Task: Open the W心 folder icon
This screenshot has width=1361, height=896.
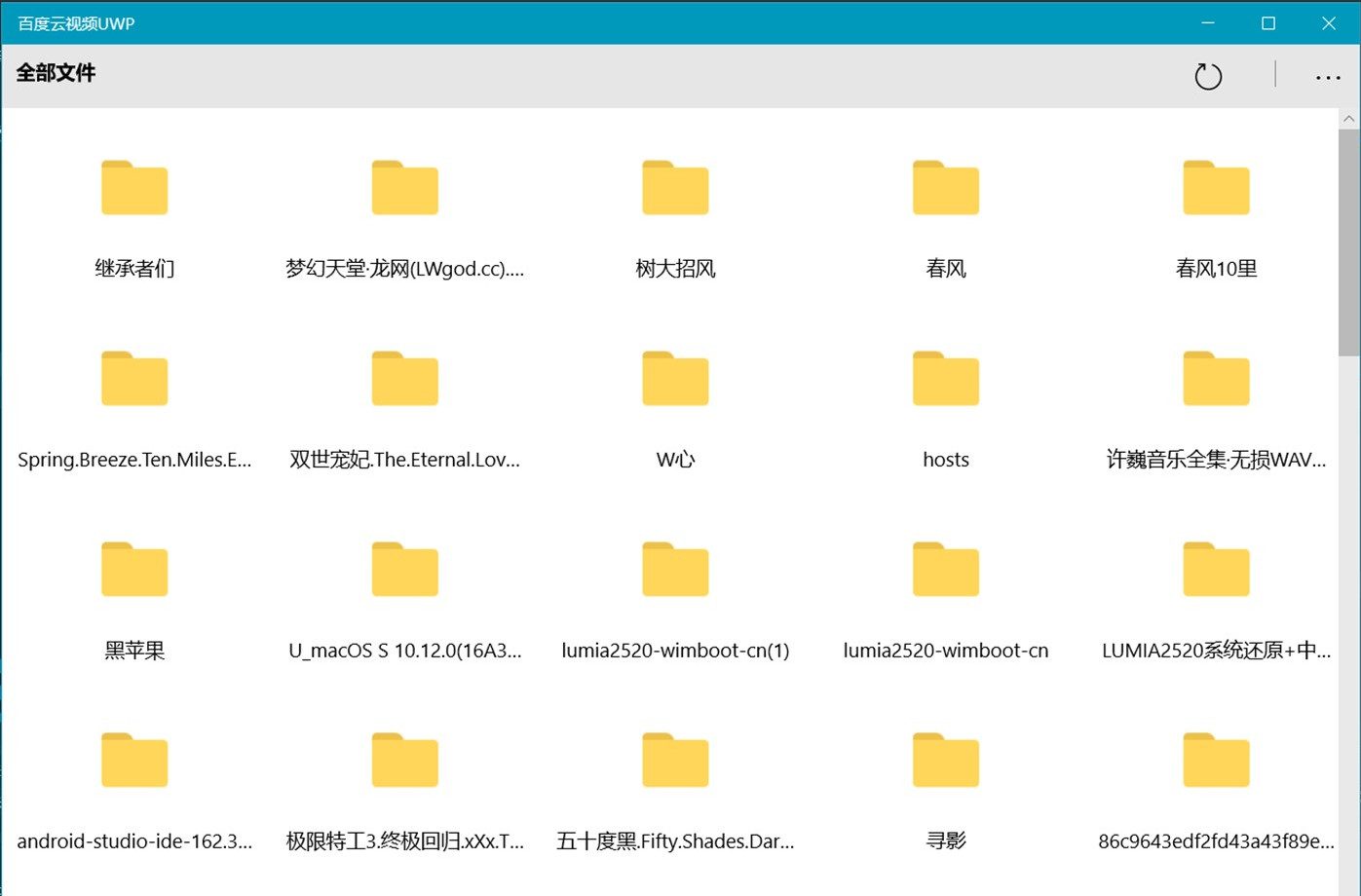Action: (675, 379)
